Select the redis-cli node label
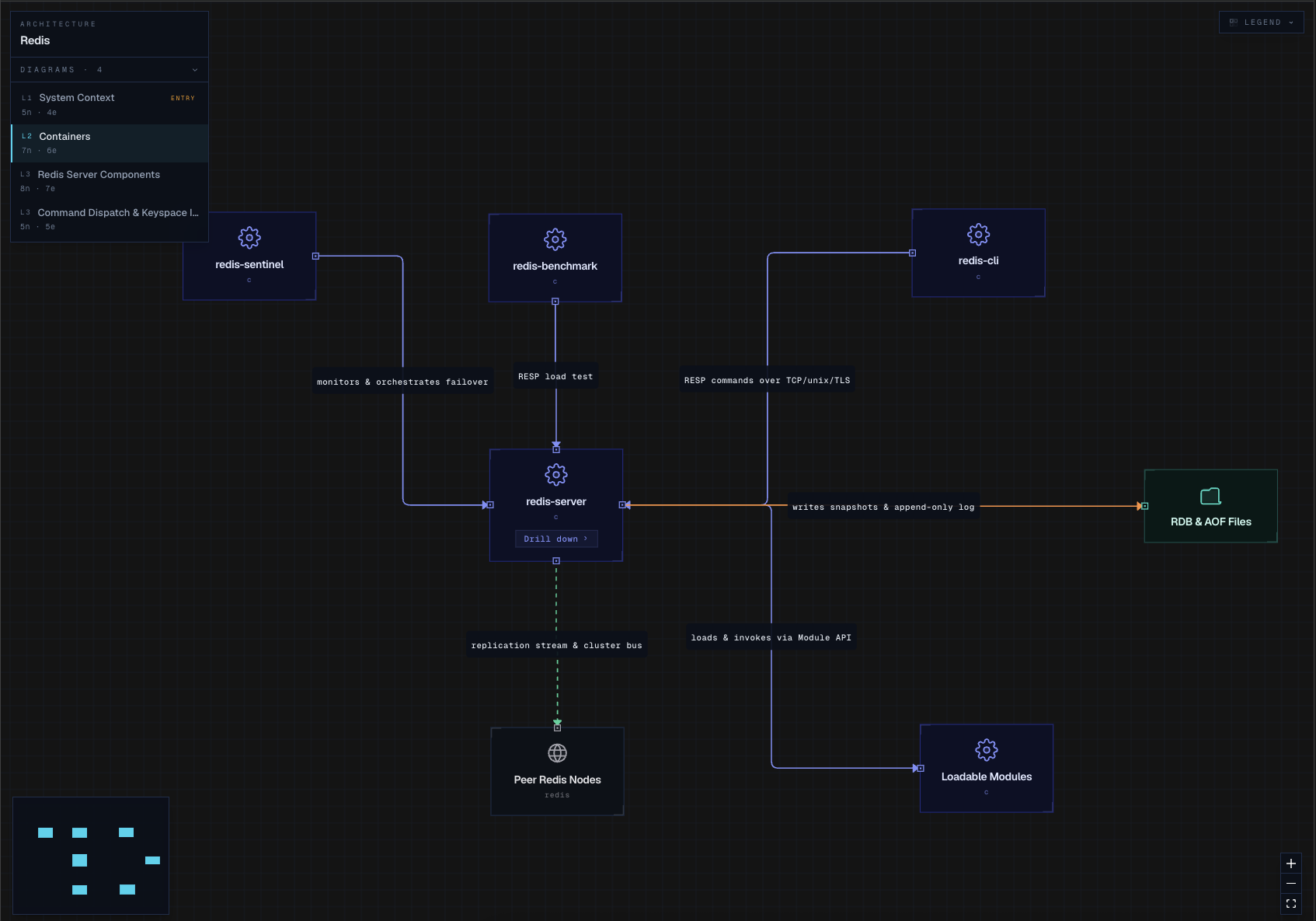1316x921 pixels. click(979, 261)
